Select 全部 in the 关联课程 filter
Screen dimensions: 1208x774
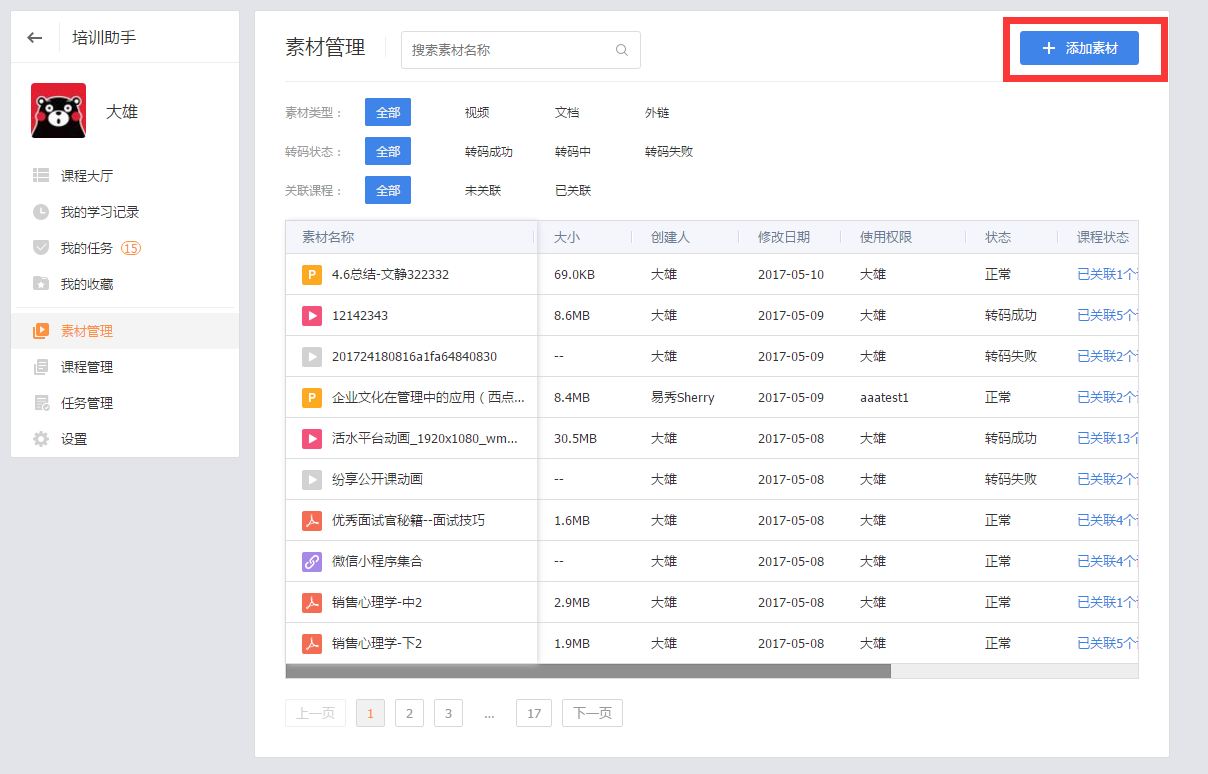pos(388,190)
